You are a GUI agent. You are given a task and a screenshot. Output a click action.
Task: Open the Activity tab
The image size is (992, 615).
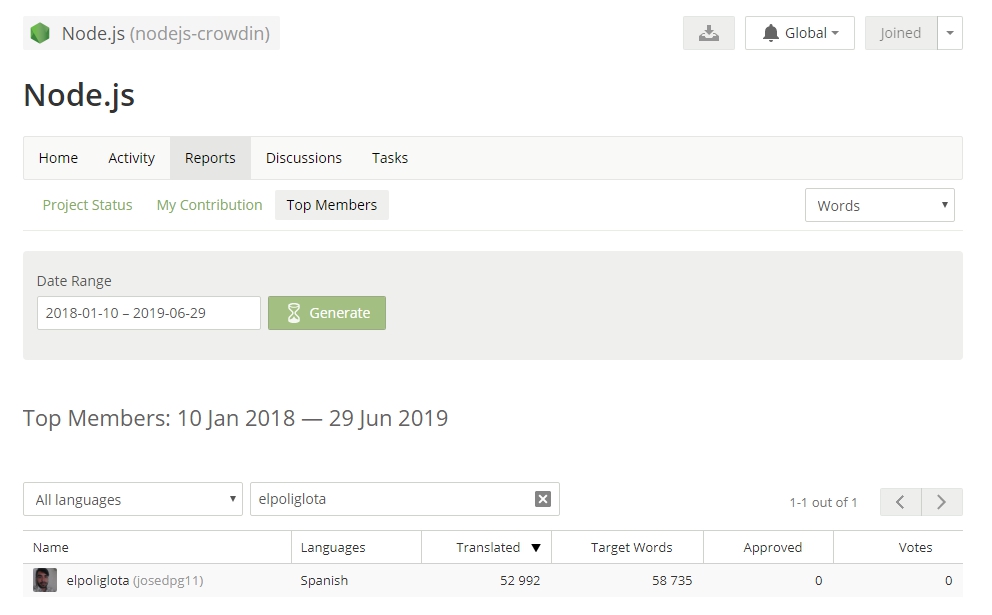[131, 158]
